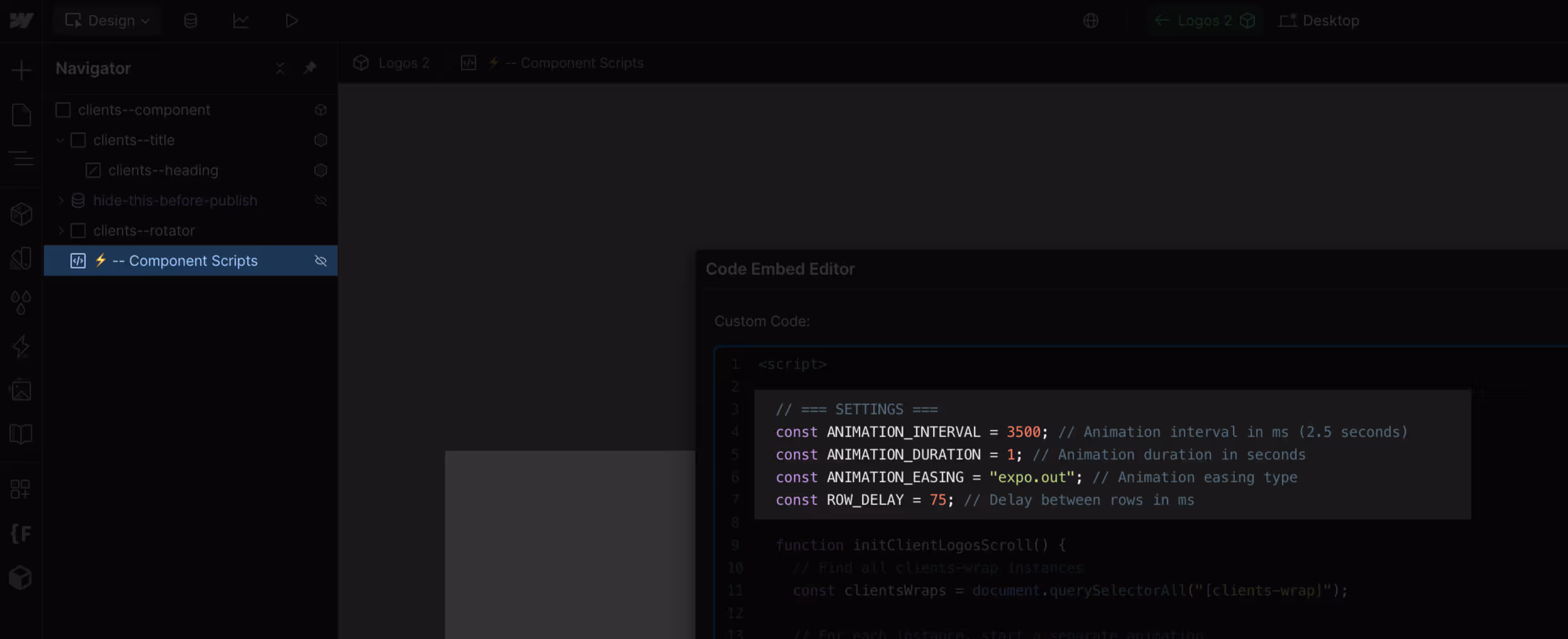
Task: Select the Desktop breakpoint button
Action: click(x=1319, y=21)
